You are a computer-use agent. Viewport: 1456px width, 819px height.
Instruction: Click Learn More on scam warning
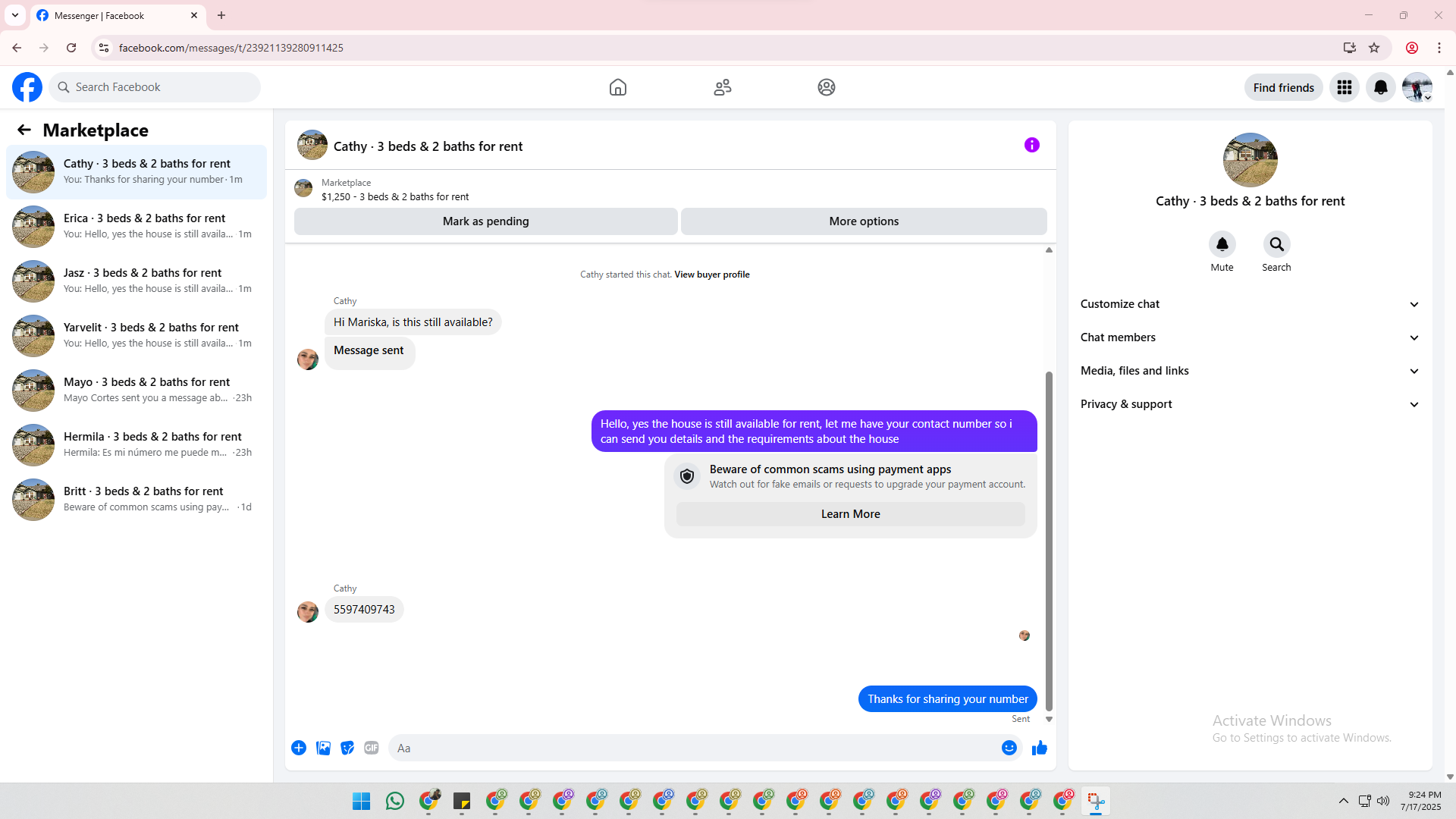pos(851,514)
